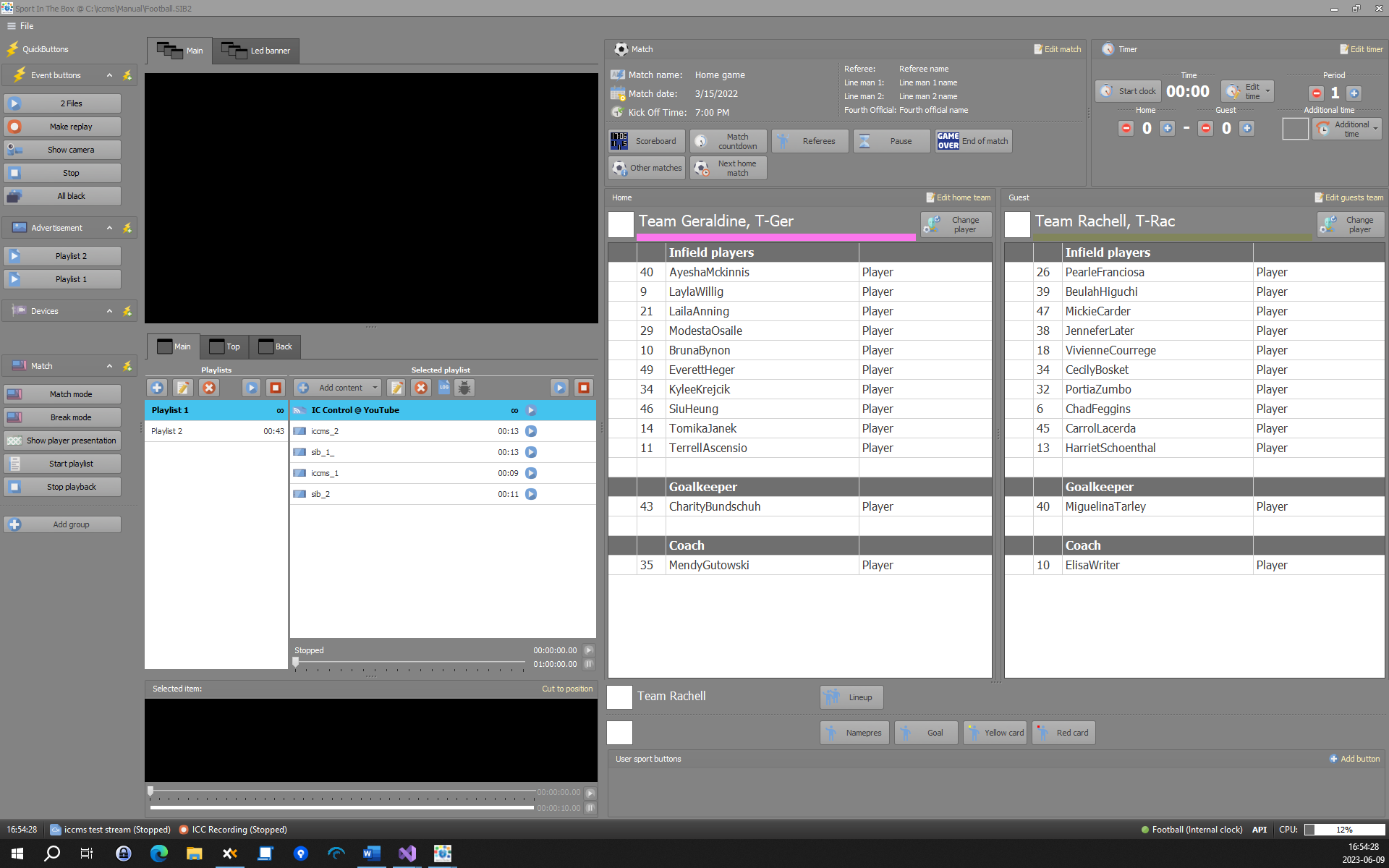The height and width of the screenshot is (868, 1389).
Task: Delete selected playlist with red X icon
Action: click(209, 388)
